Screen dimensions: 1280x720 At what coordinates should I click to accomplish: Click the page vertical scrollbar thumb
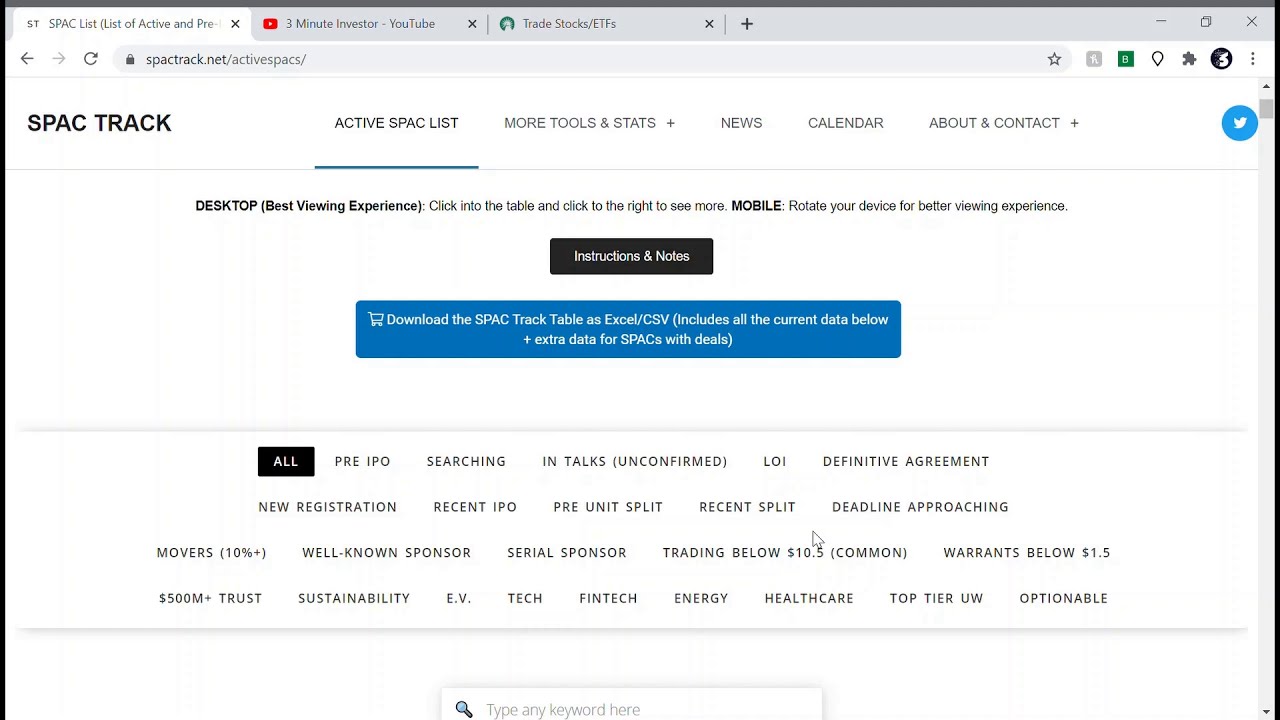[1267, 109]
